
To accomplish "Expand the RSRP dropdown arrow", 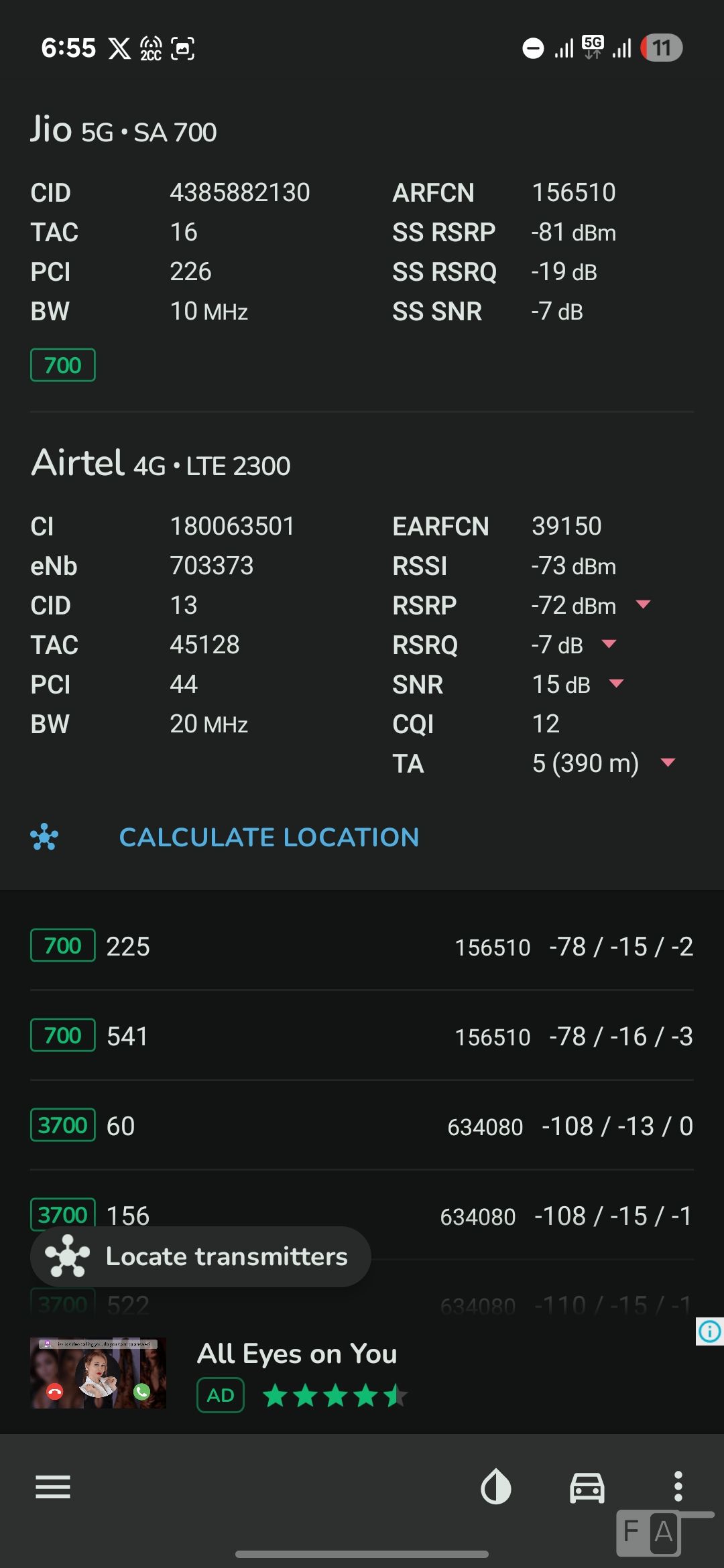I will pos(643,604).
